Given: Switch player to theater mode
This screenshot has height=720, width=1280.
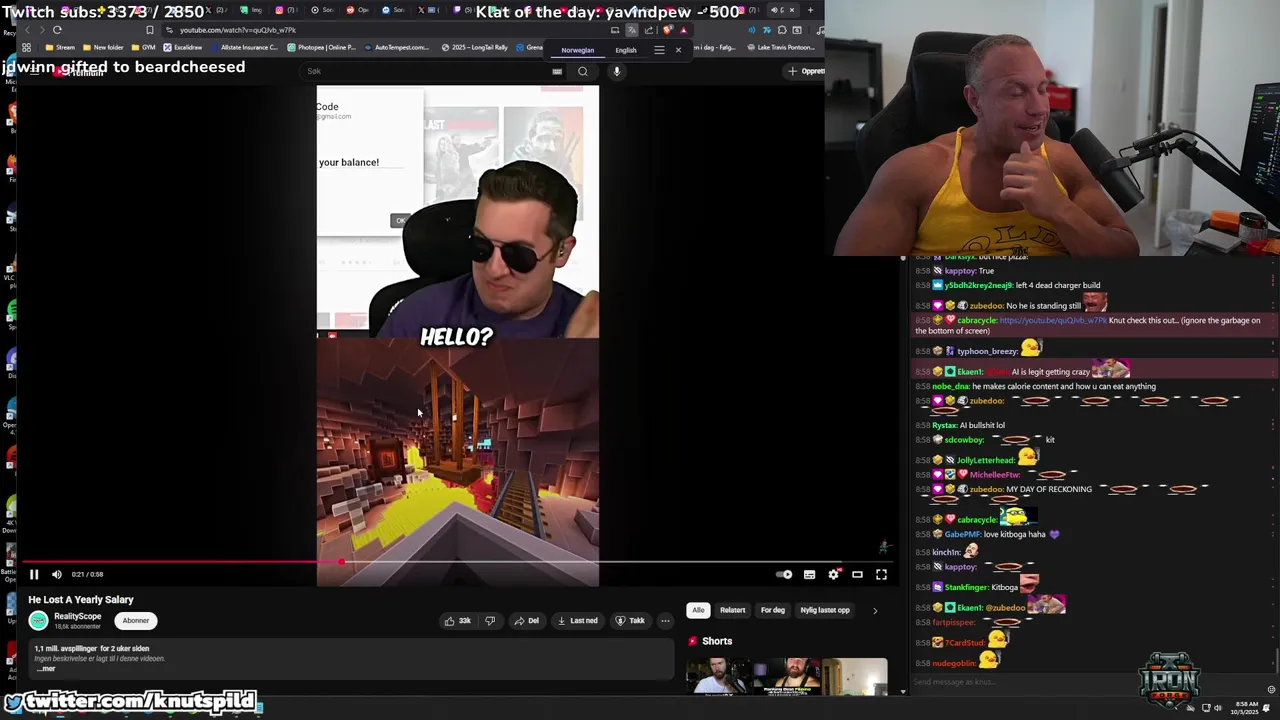Looking at the screenshot, I should point(857,574).
